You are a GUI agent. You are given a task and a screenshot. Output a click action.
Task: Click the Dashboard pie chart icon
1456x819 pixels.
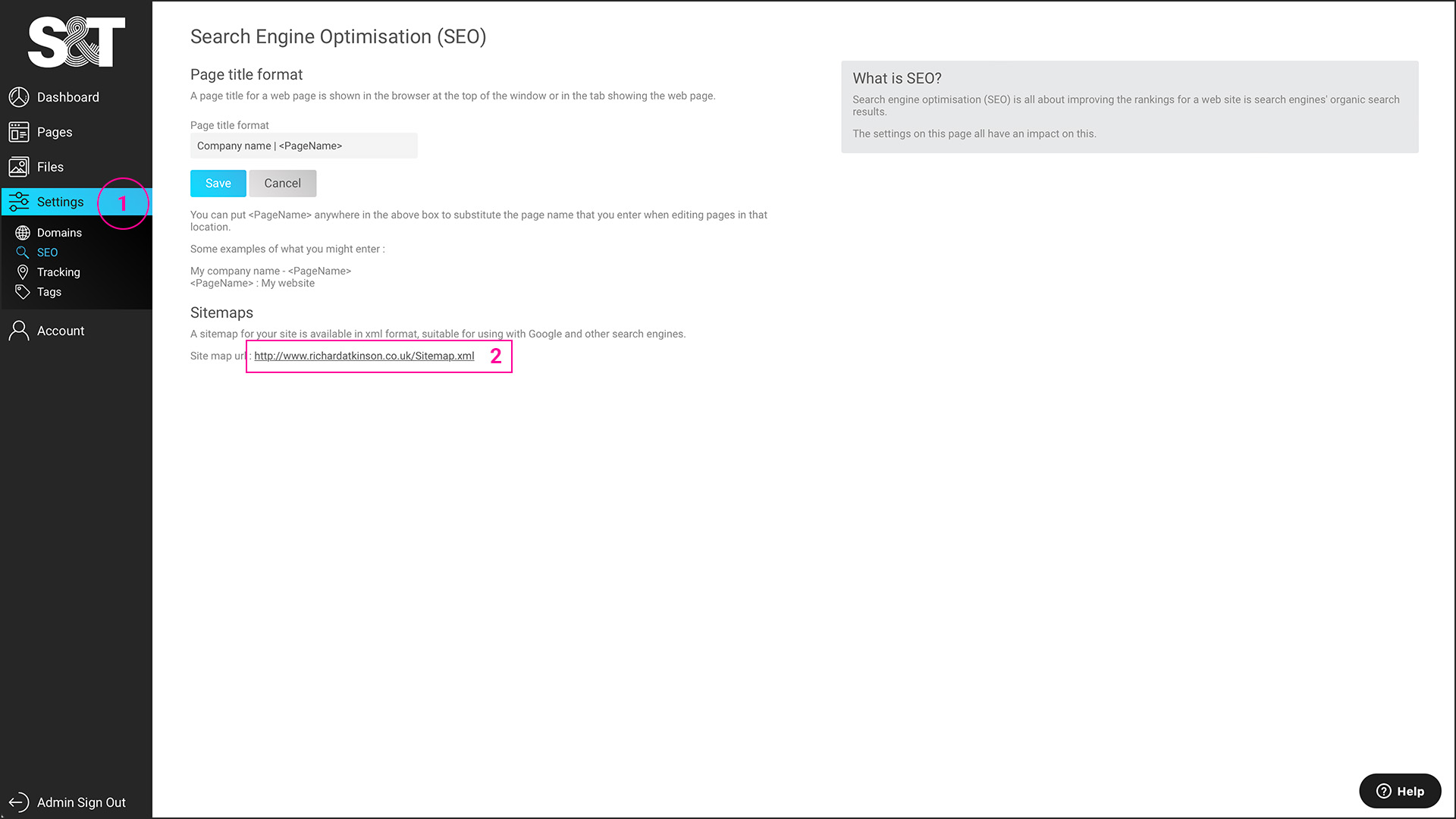[19, 97]
